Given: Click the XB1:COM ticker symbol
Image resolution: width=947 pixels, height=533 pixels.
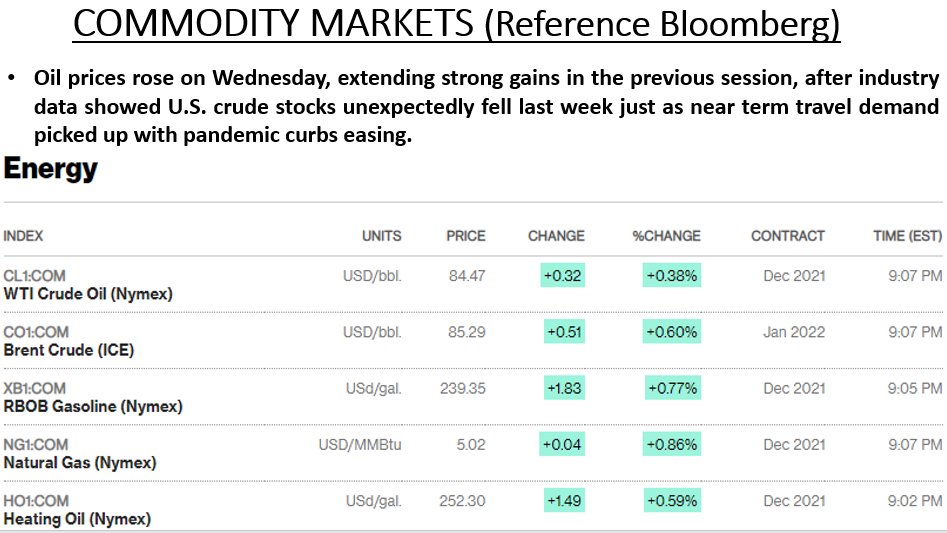Looking at the screenshot, I should [34, 388].
